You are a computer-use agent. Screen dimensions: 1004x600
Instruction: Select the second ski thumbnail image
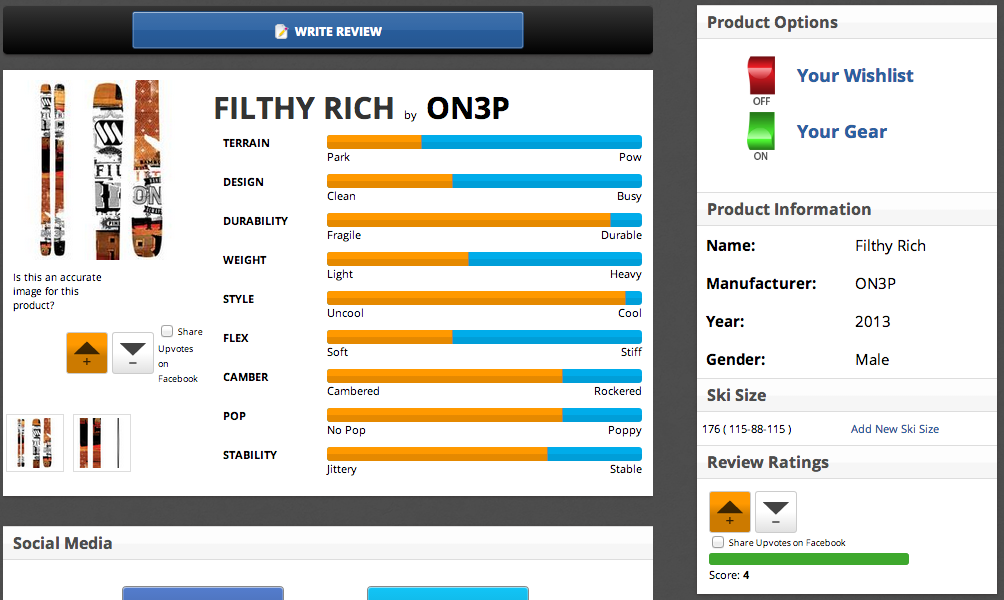click(x=102, y=443)
